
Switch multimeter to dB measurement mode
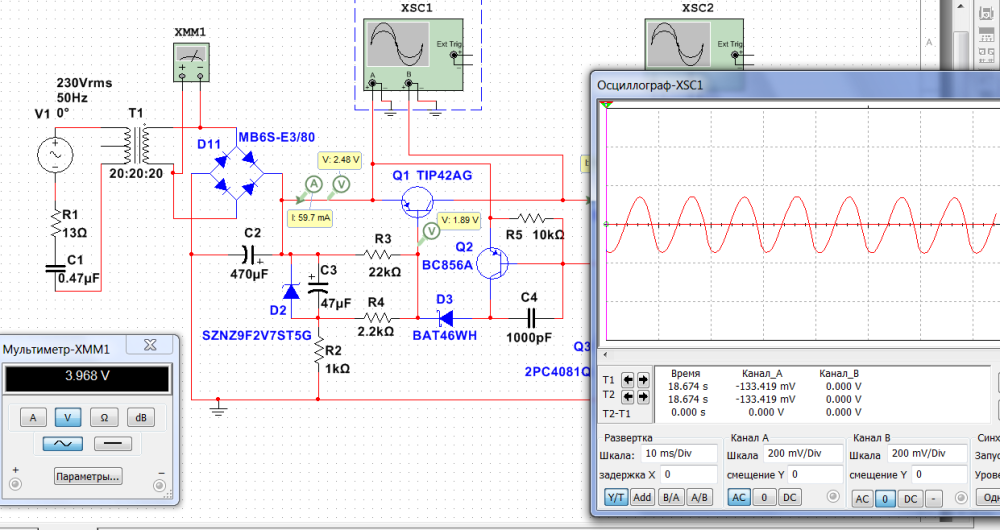147,417
